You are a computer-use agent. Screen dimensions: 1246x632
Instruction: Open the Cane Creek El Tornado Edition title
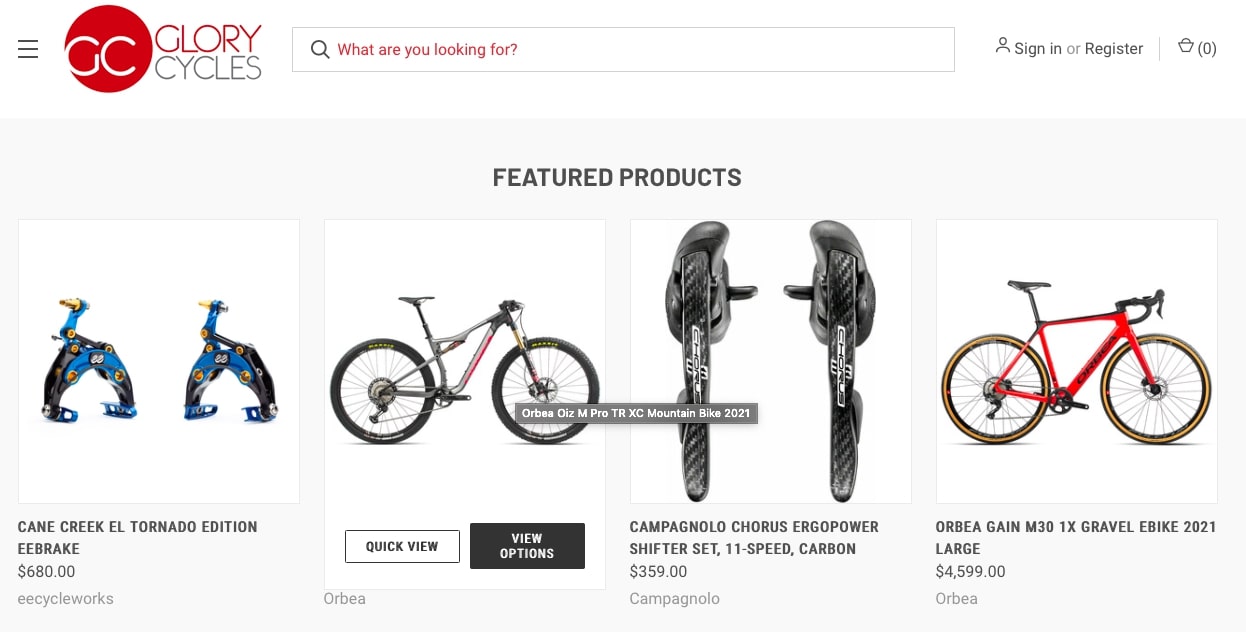click(x=138, y=537)
